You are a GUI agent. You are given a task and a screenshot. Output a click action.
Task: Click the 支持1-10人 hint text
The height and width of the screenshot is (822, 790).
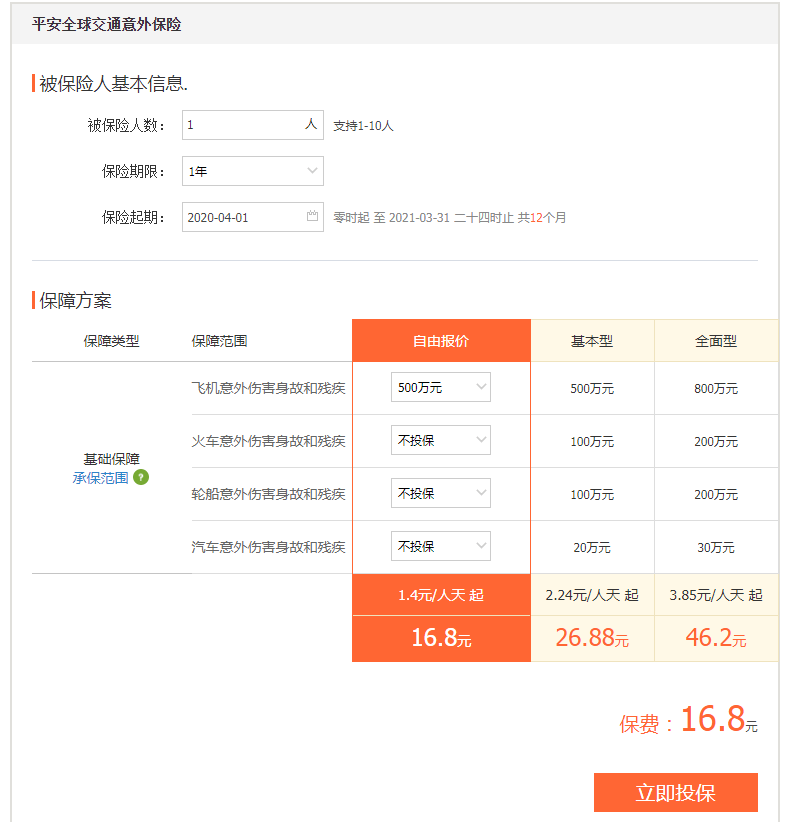click(x=363, y=126)
